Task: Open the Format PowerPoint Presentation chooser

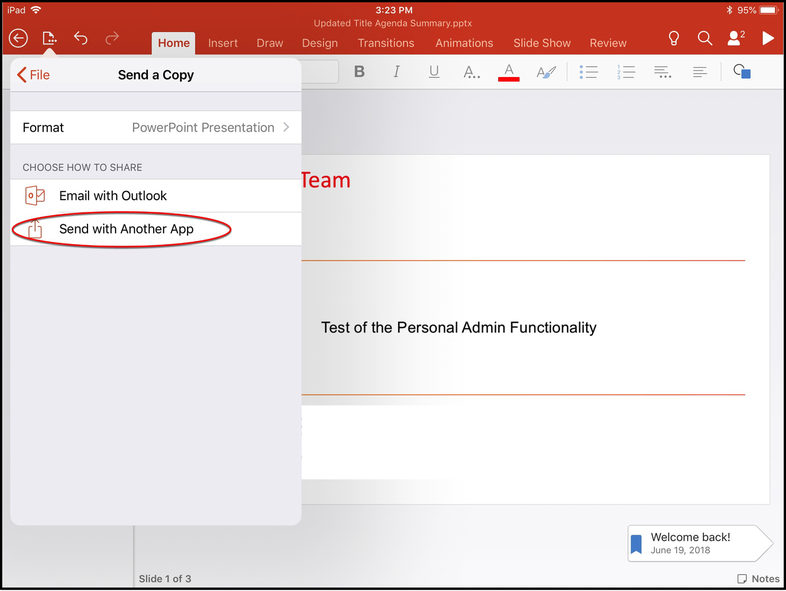Action: pos(156,127)
